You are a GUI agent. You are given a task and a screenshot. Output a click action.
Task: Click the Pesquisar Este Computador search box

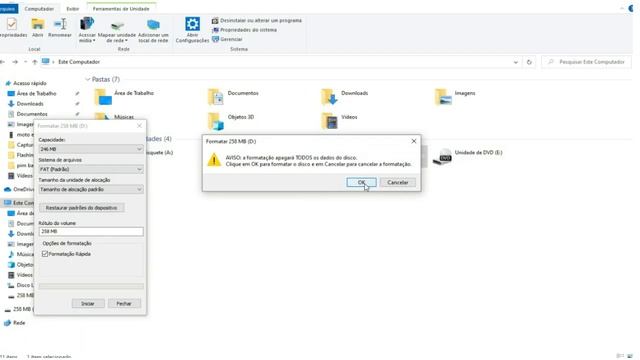click(587, 62)
